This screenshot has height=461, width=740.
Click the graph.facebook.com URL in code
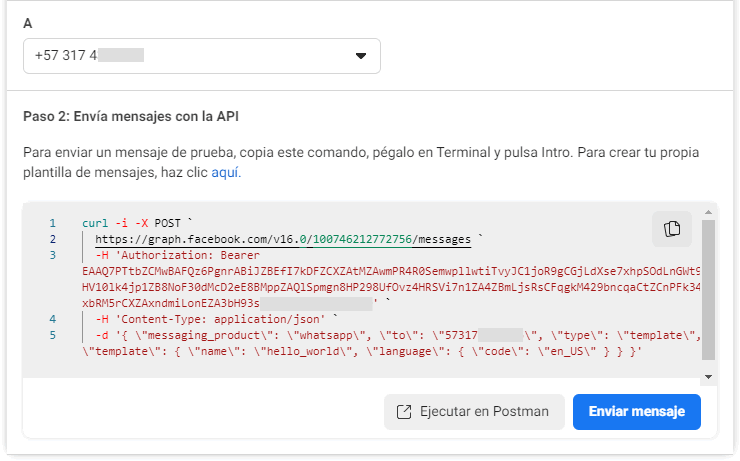(x=283, y=239)
